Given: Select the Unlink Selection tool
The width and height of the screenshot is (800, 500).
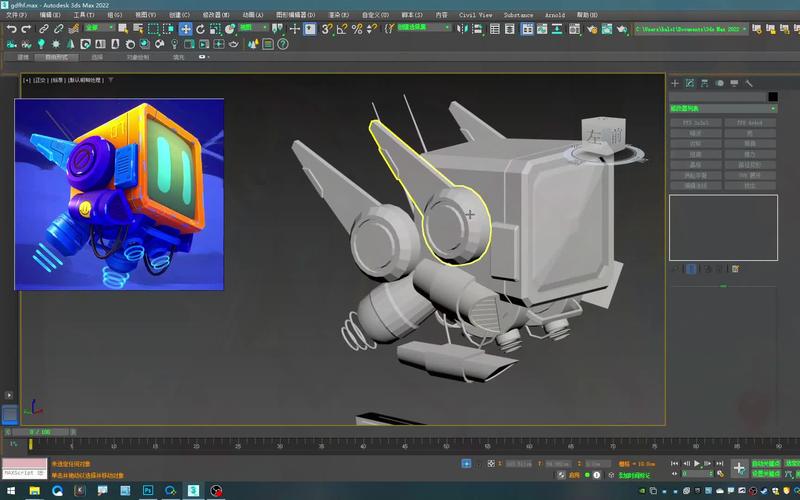Looking at the screenshot, I should (59, 29).
